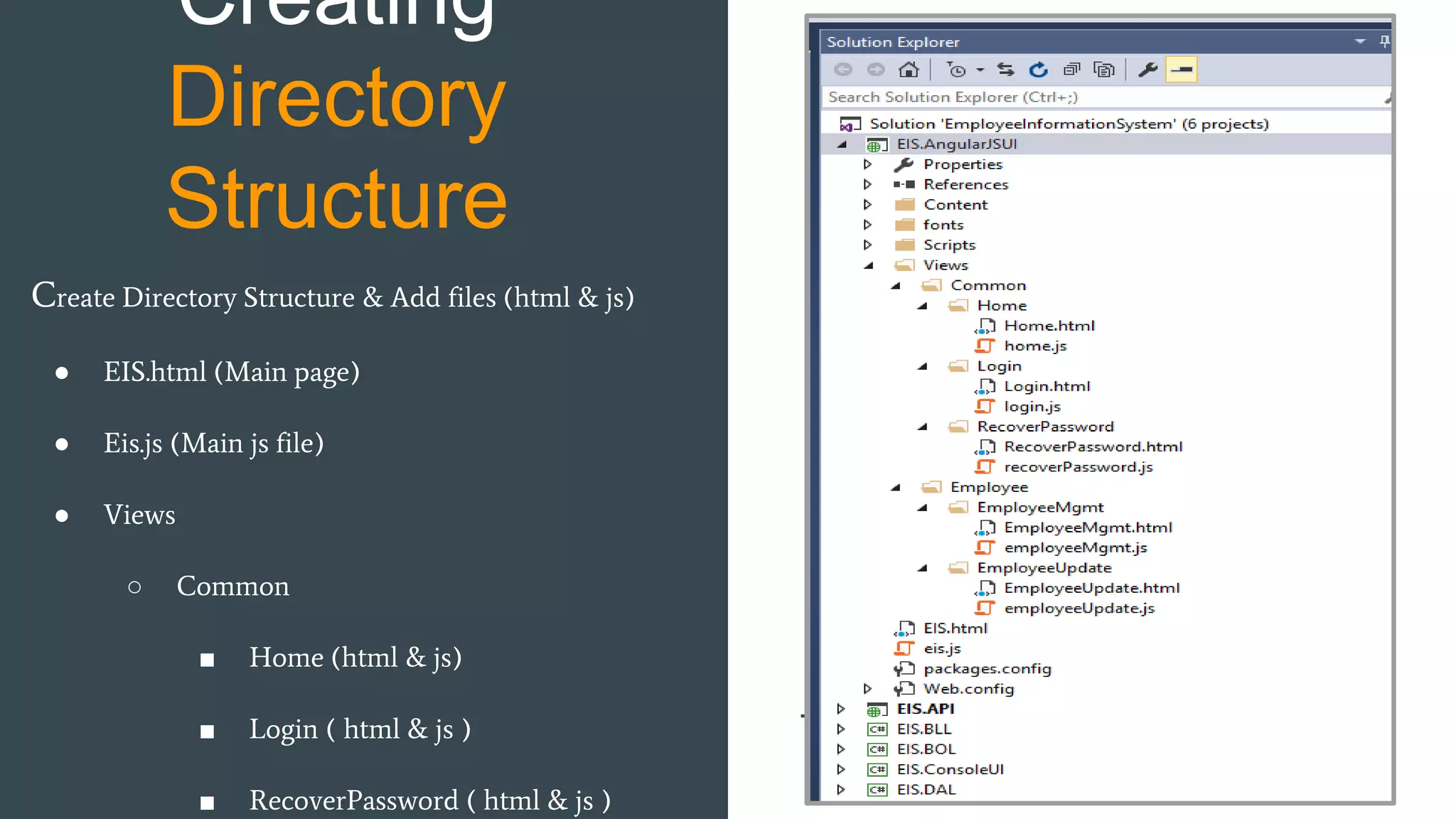Screen dimensions: 1456x819
Task: Click the Home icon in Solution Explorer toolbar
Action: 909,70
